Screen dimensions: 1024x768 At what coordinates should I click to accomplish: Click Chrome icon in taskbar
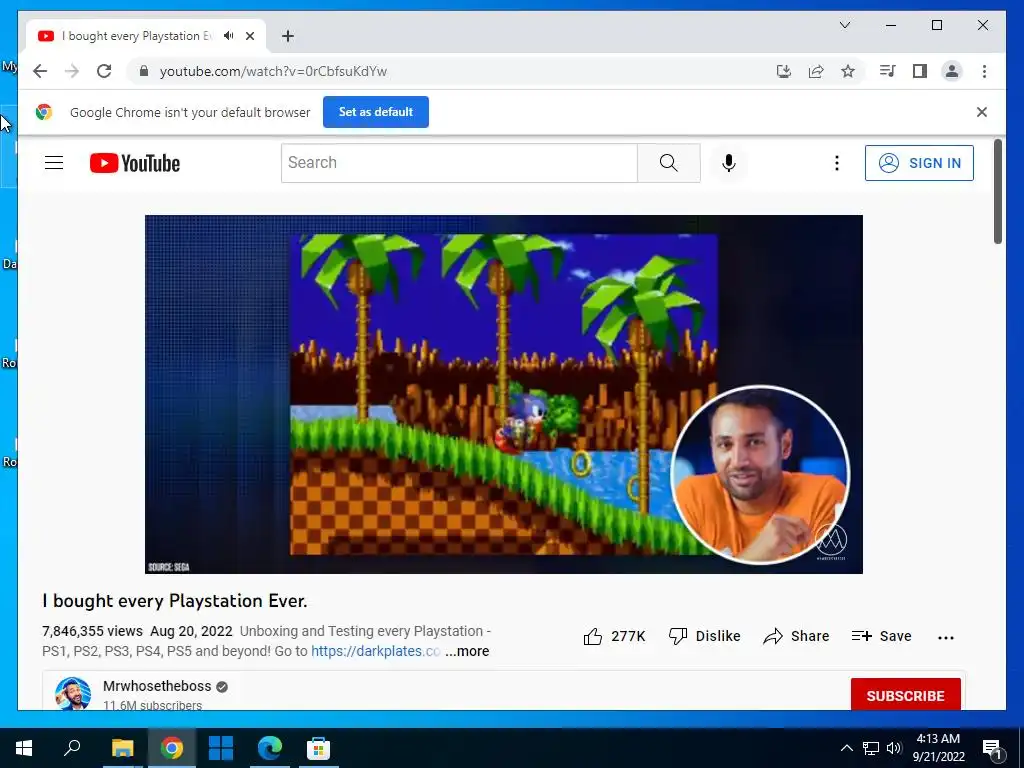(x=172, y=748)
